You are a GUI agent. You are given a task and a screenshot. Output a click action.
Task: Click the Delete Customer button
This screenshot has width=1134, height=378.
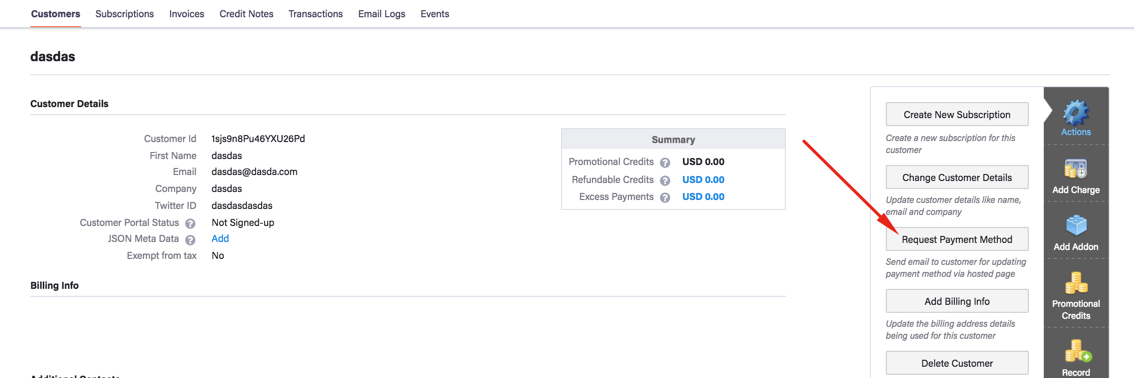tap(957, 363)
